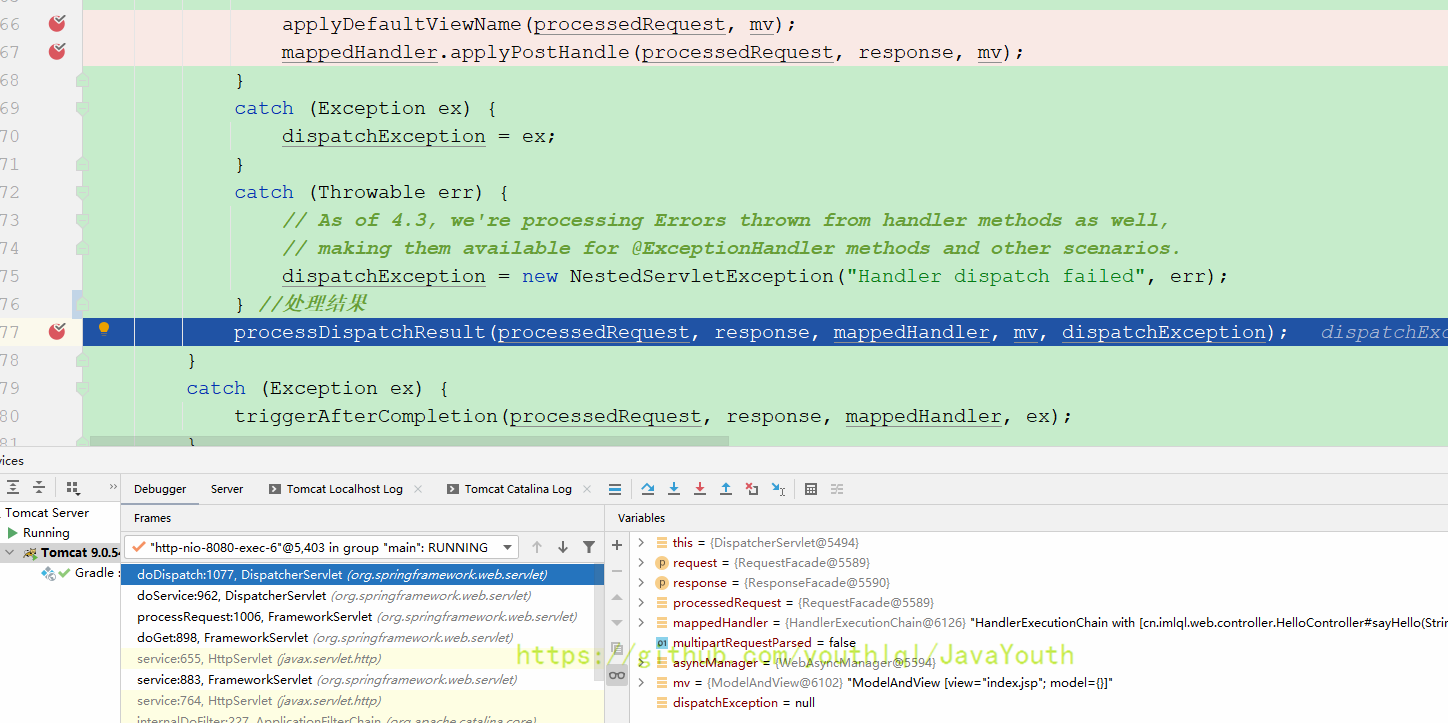Click the frames filter funnel icon
This screenshot has height=723, width=1448.
click(x=589, y=547)
